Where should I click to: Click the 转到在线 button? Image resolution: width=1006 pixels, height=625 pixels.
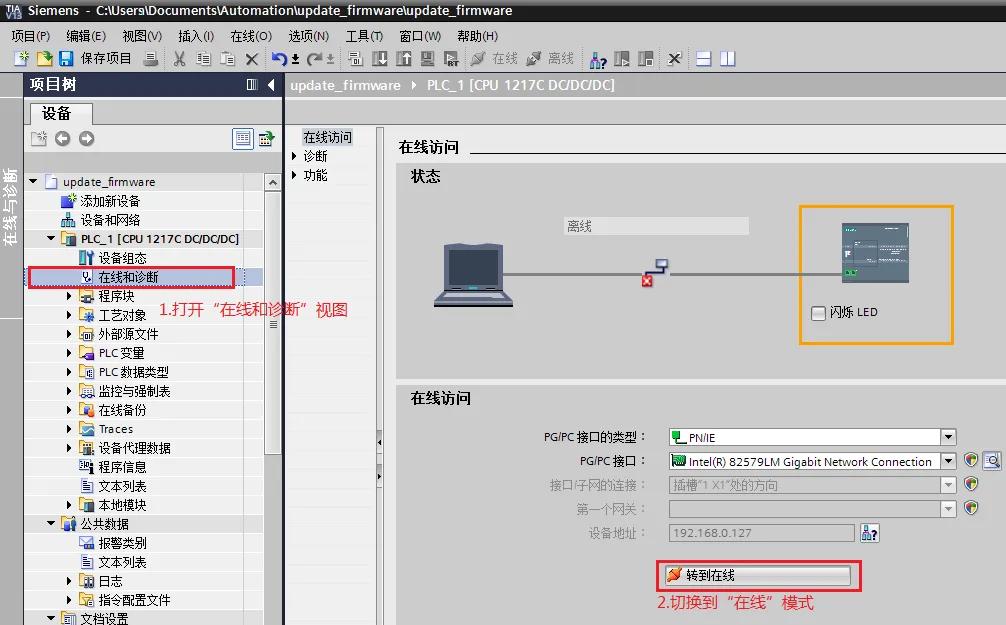tap(757, 575)
